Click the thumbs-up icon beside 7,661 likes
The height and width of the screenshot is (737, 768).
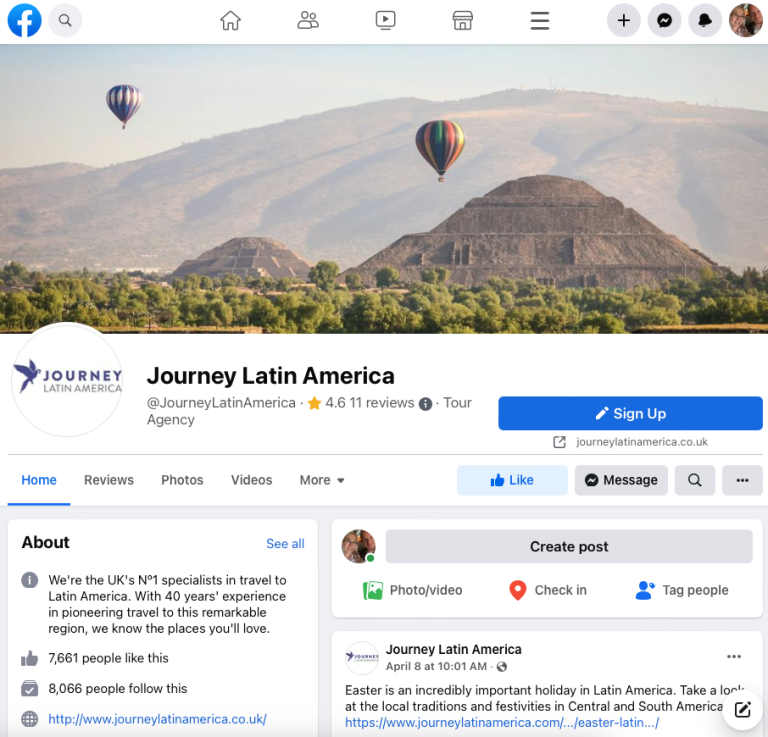click(x=29, y=658)
